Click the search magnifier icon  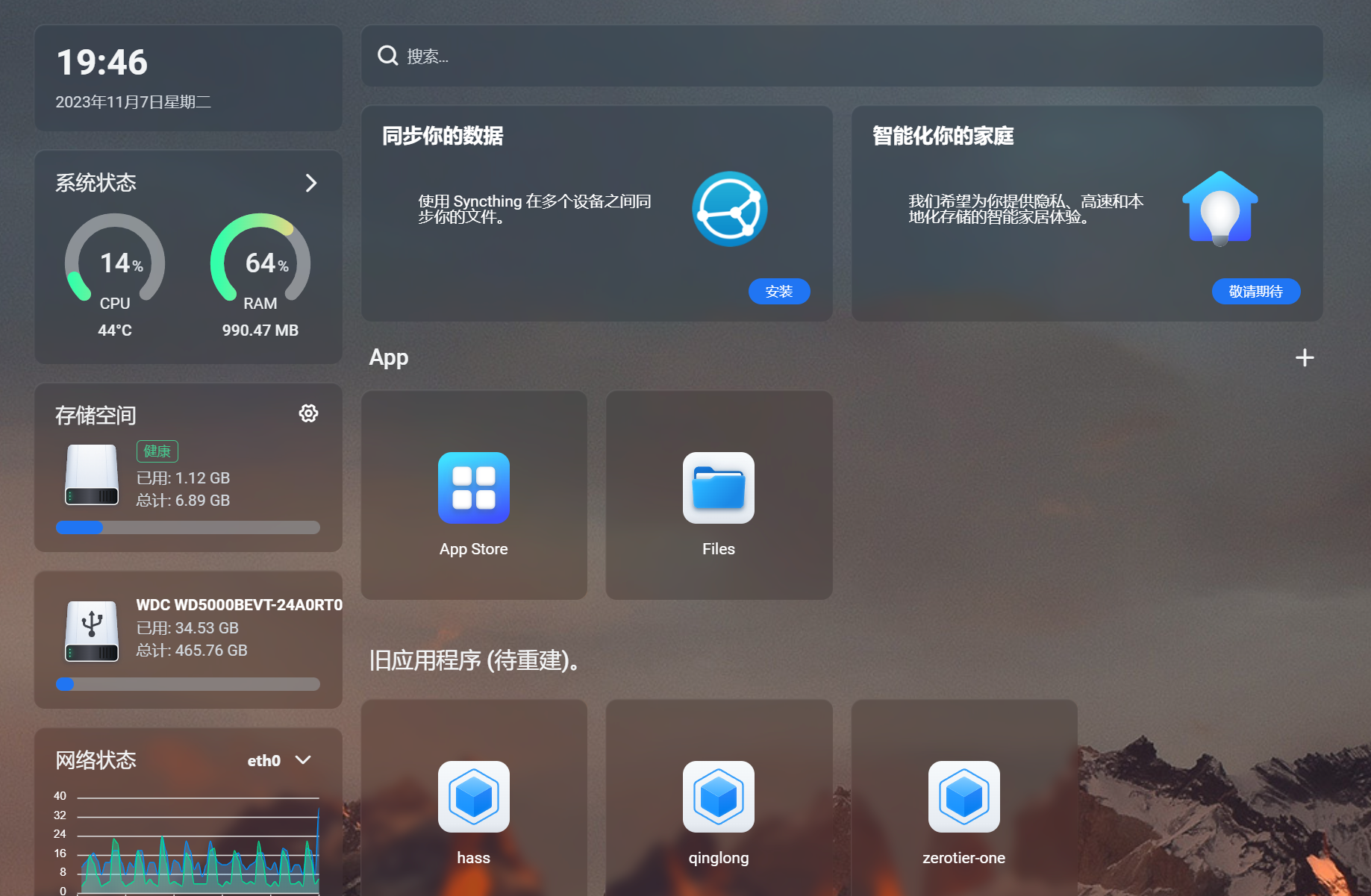pyautogui.click(x=387, y=55)
